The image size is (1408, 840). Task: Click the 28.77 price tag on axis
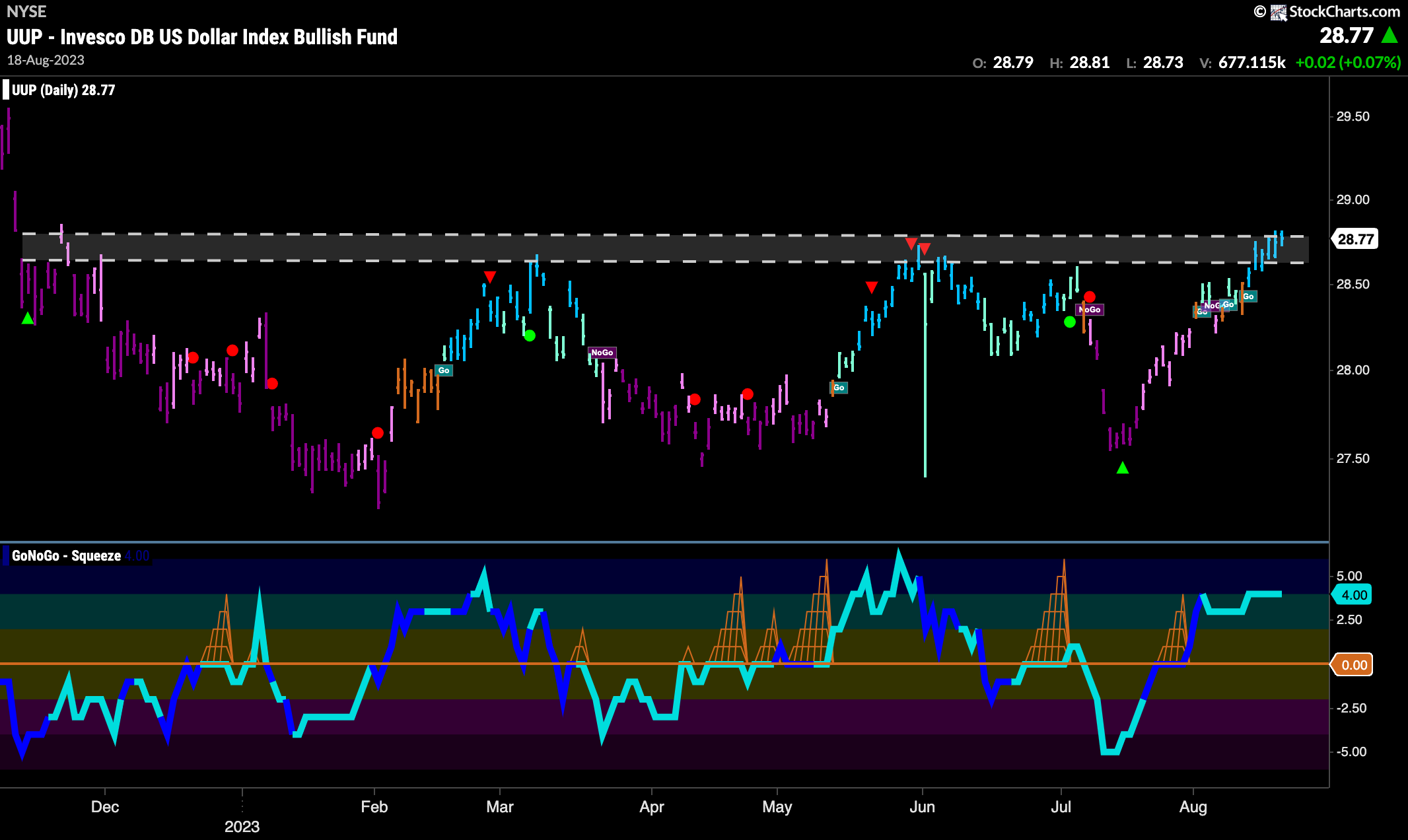[x=1356, y=239]
